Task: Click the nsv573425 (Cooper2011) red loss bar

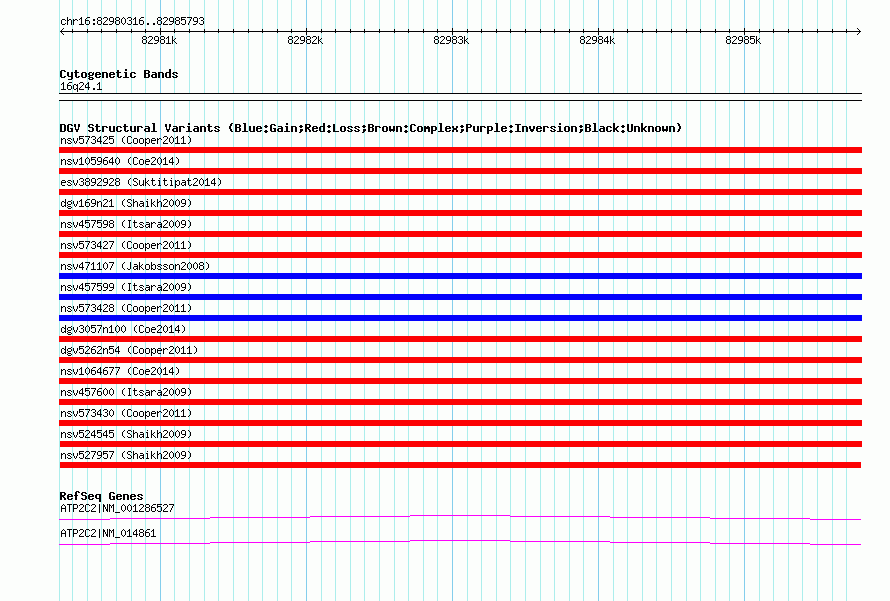Action: coord(460,150)
